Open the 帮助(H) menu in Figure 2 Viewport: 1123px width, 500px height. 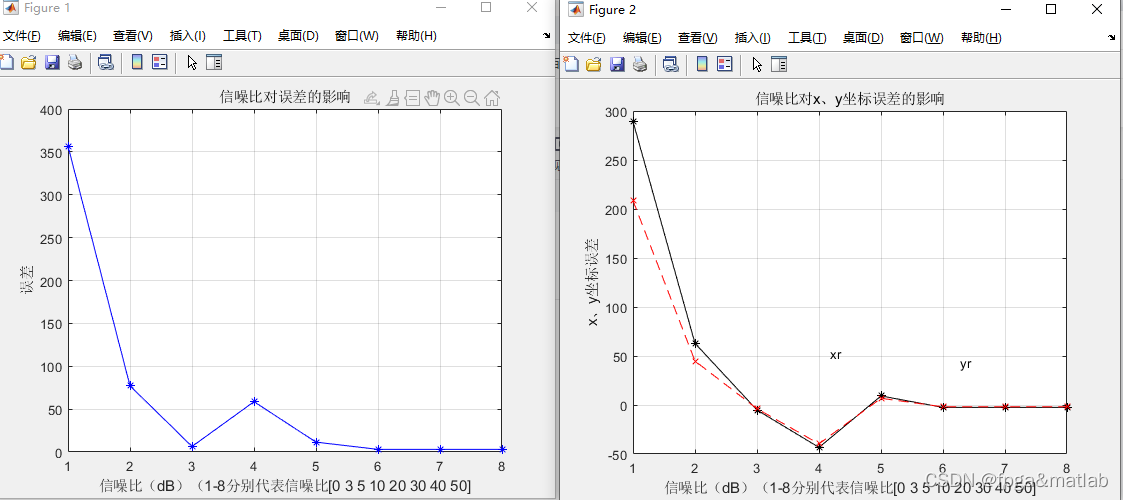click(981, 38)
